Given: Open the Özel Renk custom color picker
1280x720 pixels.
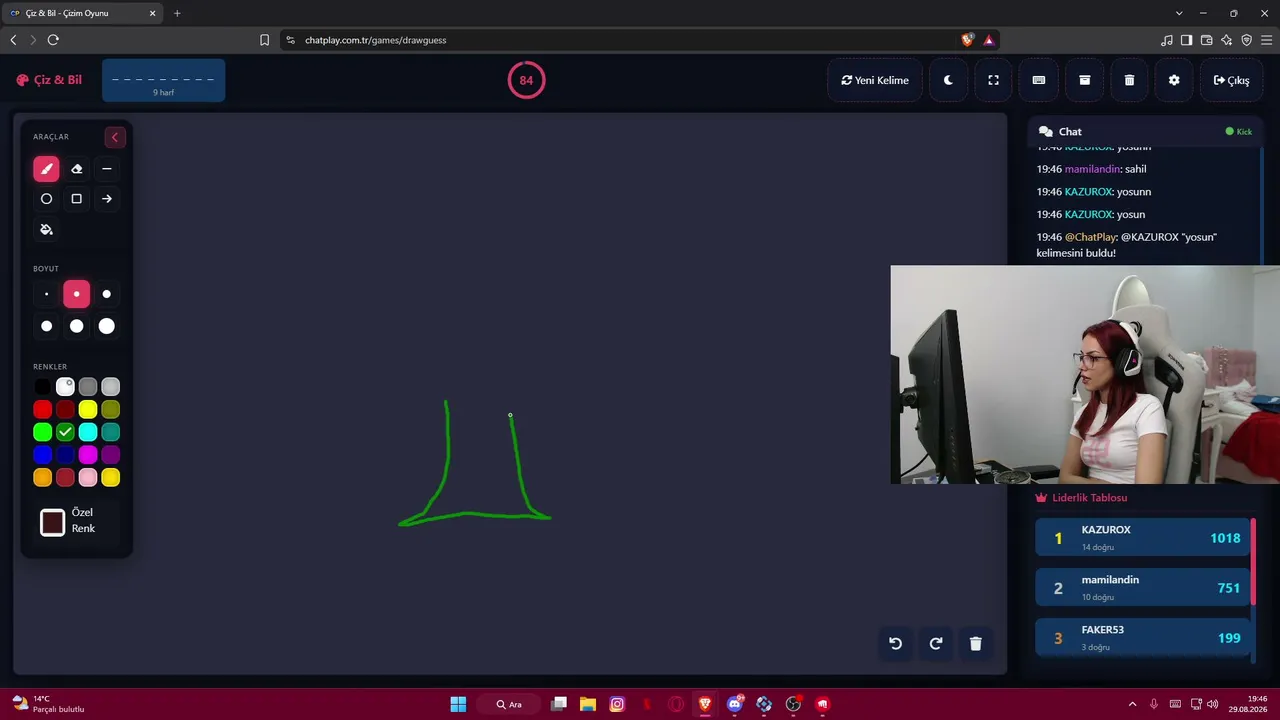Looking at the screenshot, I should 53,522.
